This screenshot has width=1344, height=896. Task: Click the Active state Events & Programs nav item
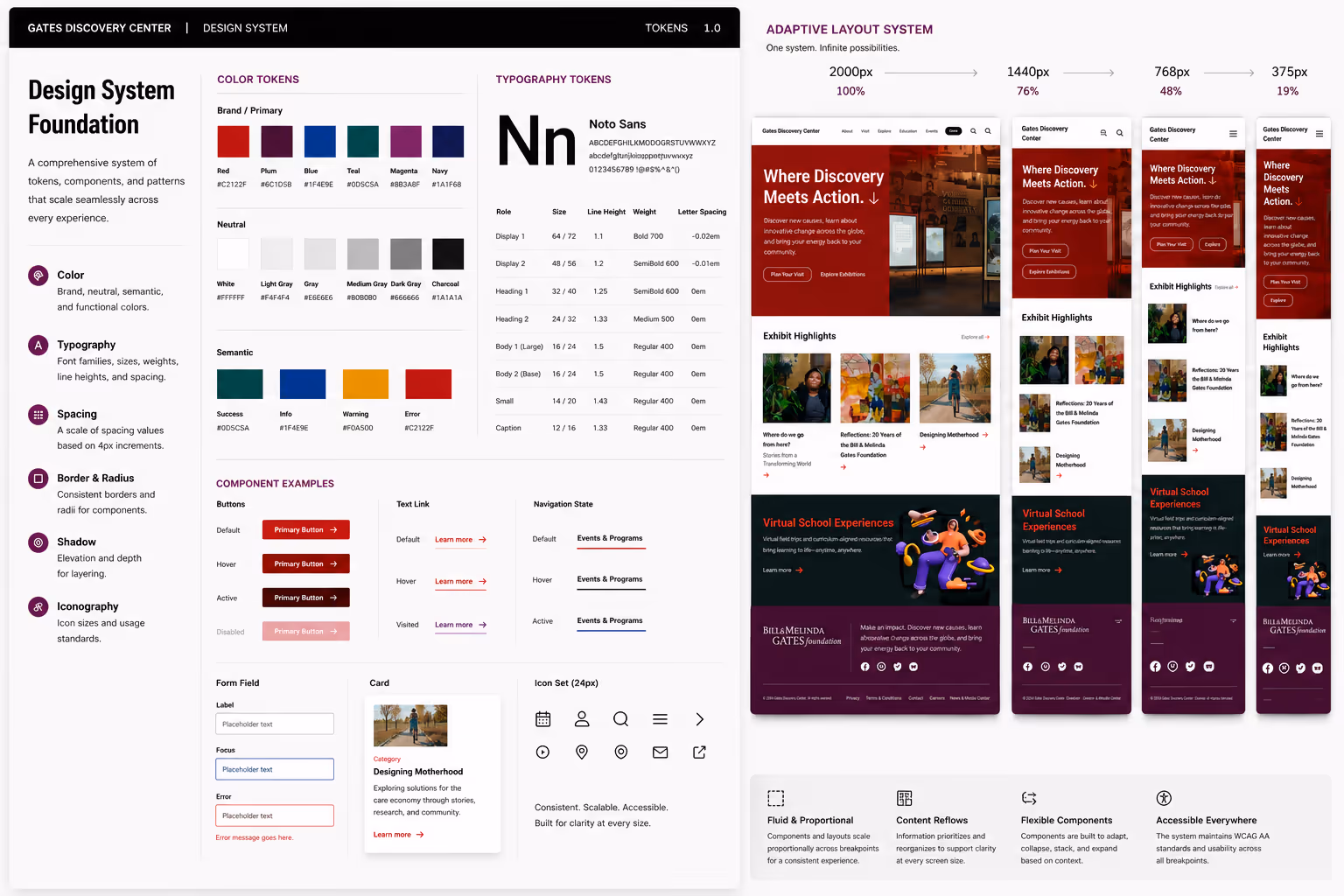[611, 621]
